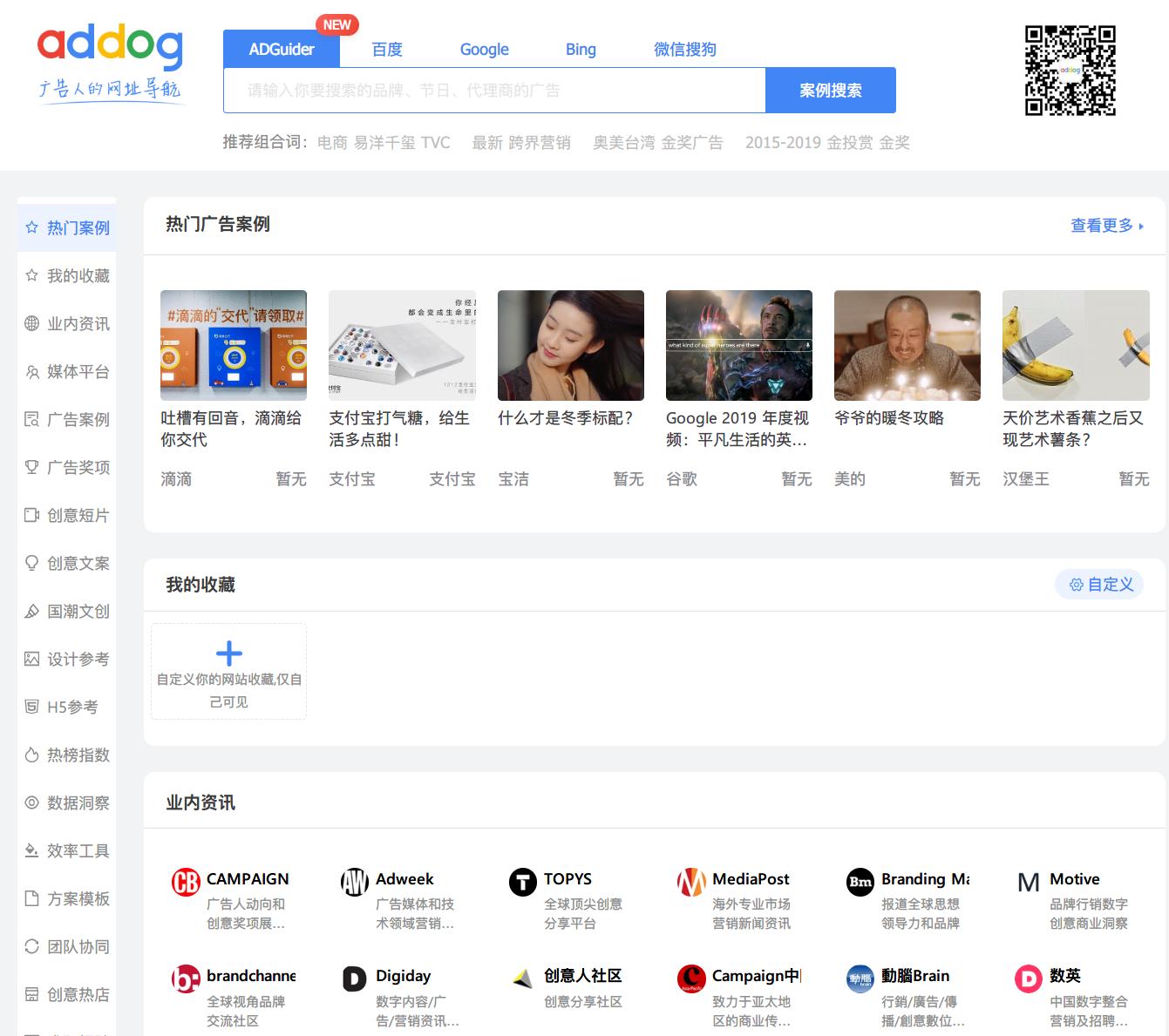Open the Adweek logo icon
The height and width of the screenshot is (1036, 1169).
[354, 883]
